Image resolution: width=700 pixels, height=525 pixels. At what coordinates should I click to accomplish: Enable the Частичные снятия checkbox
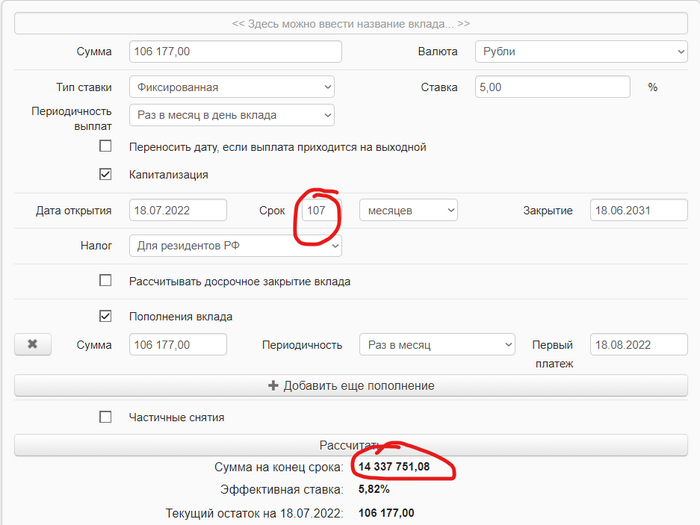click(x=105, y=417)
